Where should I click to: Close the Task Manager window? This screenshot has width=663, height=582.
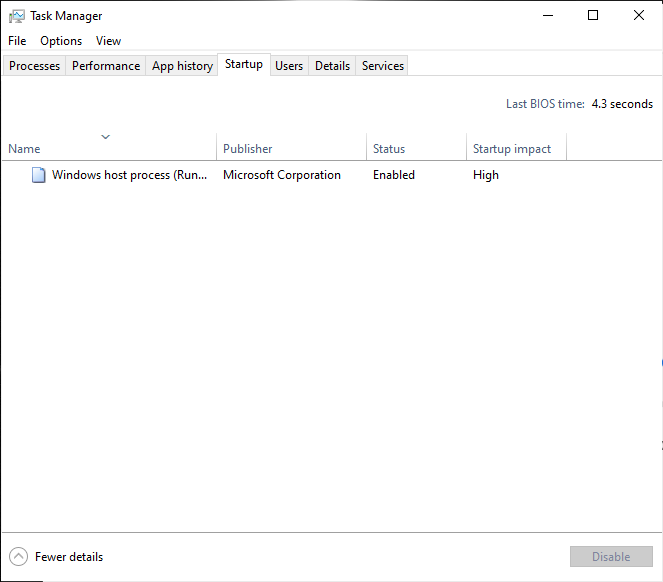pyautogui.click(x=639, y=16)
